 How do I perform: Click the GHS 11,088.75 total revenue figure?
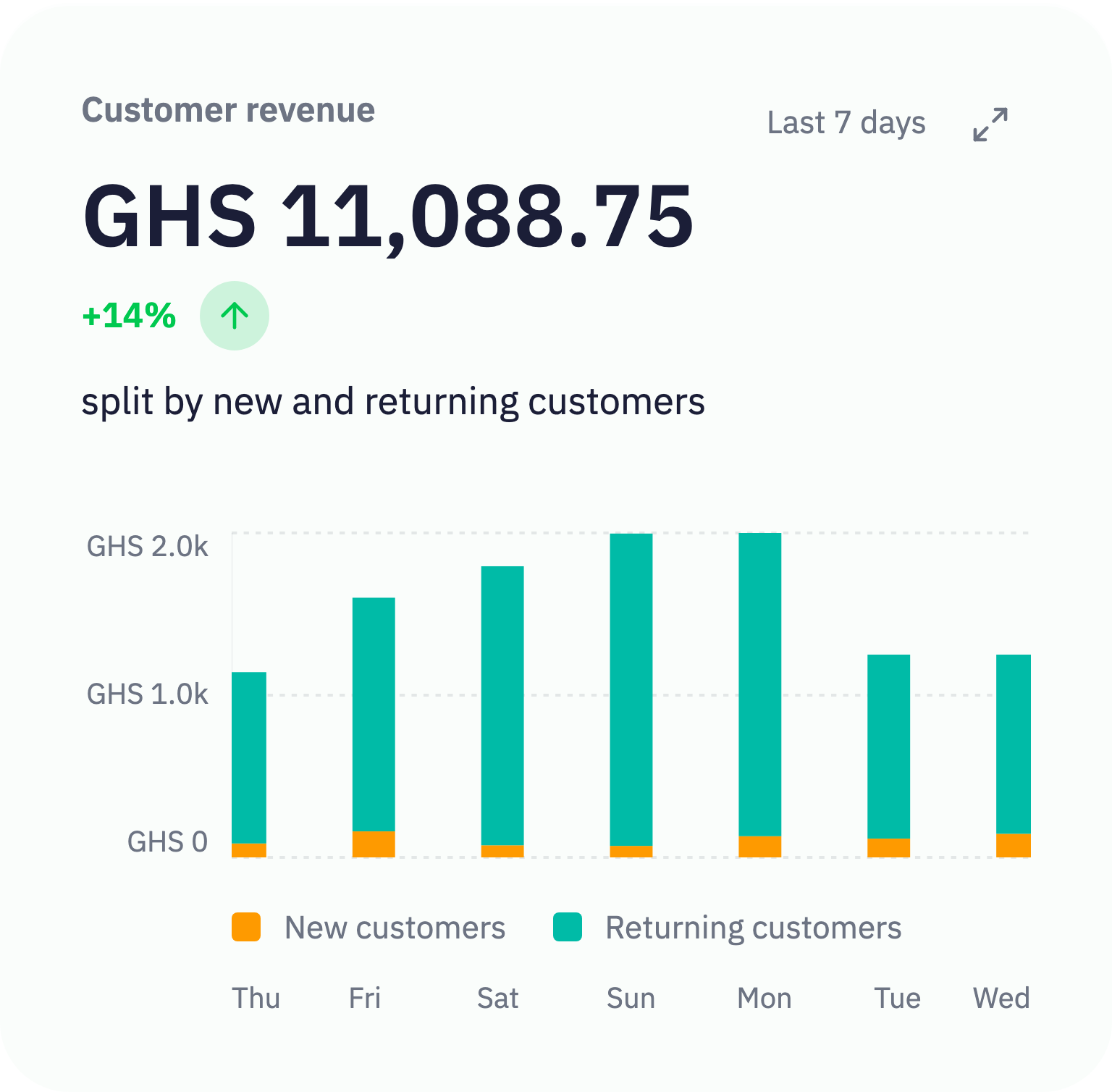[388, 217]
